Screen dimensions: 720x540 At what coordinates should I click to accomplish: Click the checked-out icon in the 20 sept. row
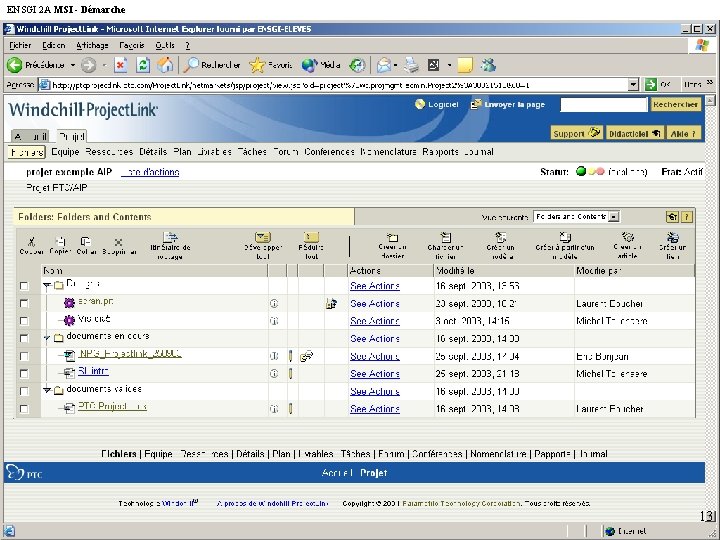coord(331,304)
